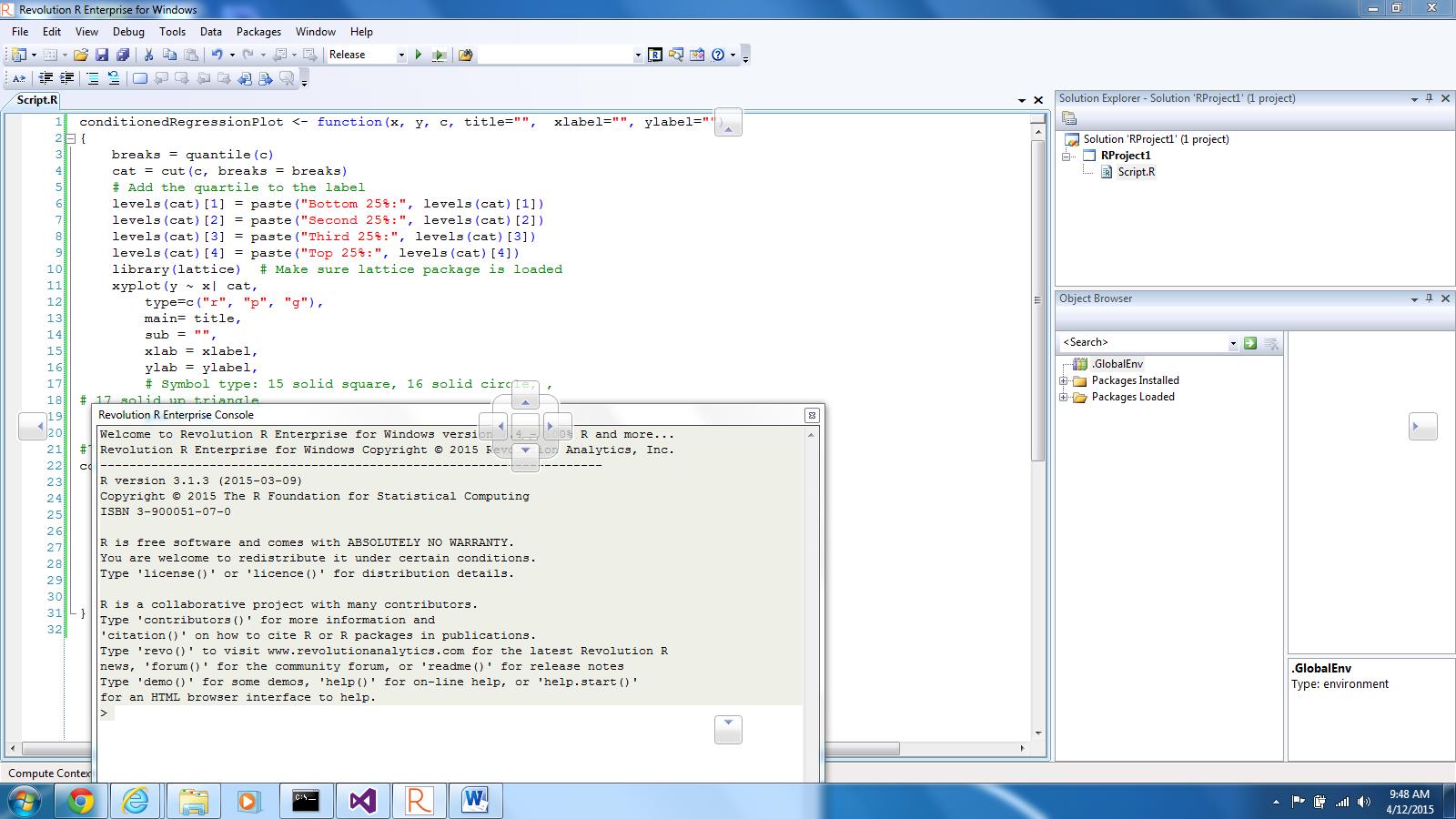Screen dimensions: 1456x819
Task: Save the current script via toolbar Save icon
Action: pos(102,55)
